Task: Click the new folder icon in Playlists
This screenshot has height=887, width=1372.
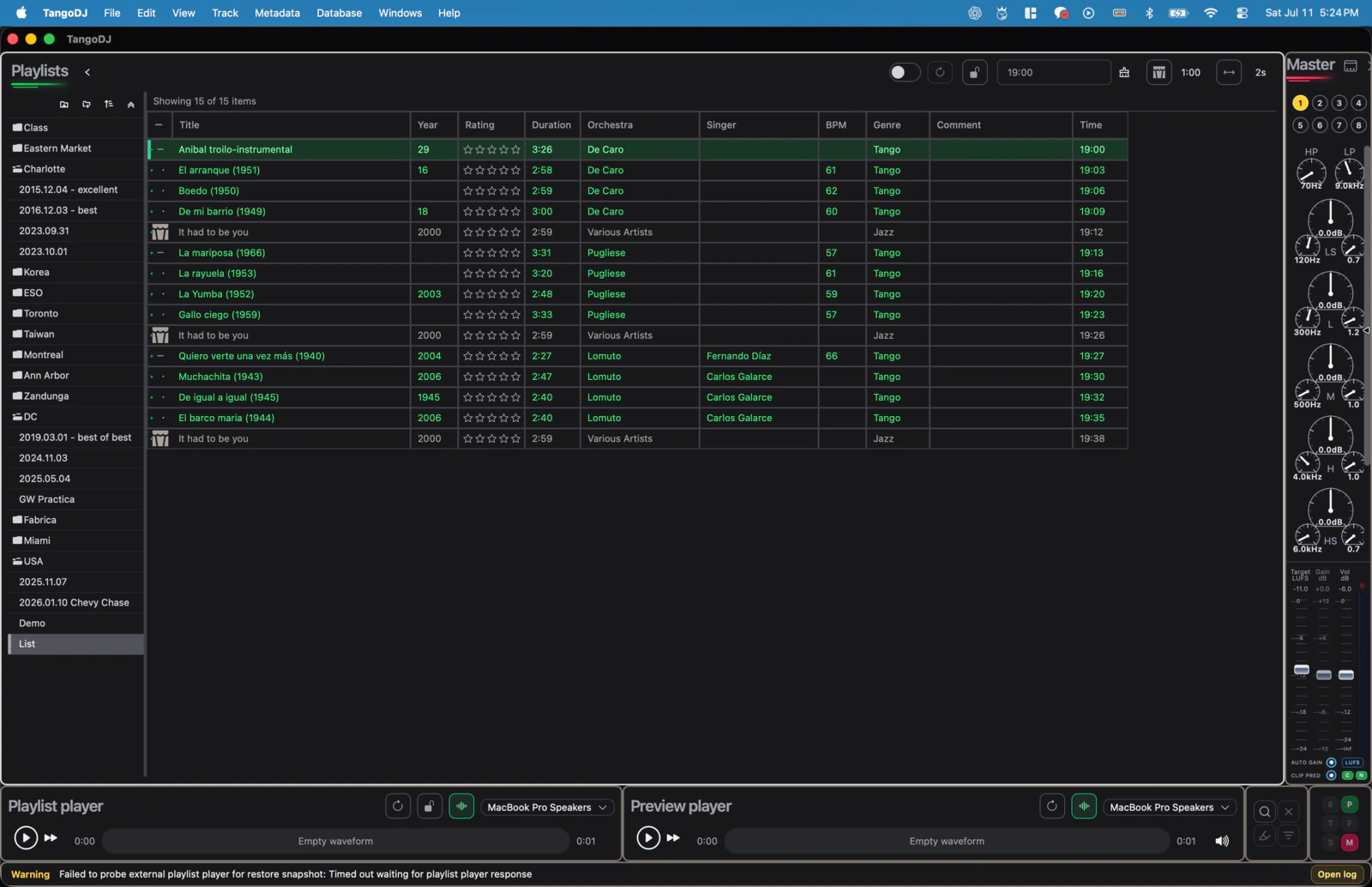Action: pos(64,105)
